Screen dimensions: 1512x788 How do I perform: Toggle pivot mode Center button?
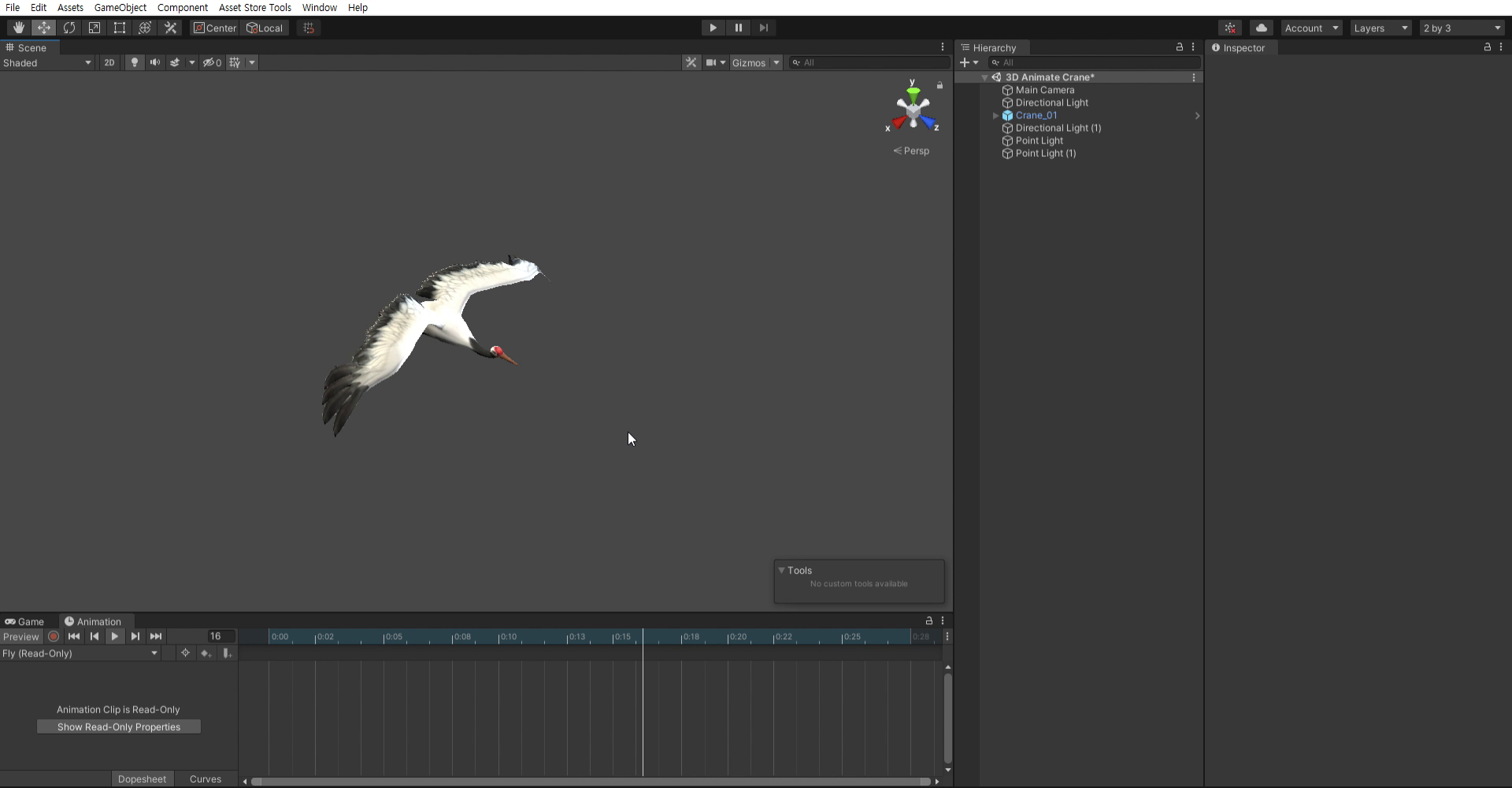(215, 28)
